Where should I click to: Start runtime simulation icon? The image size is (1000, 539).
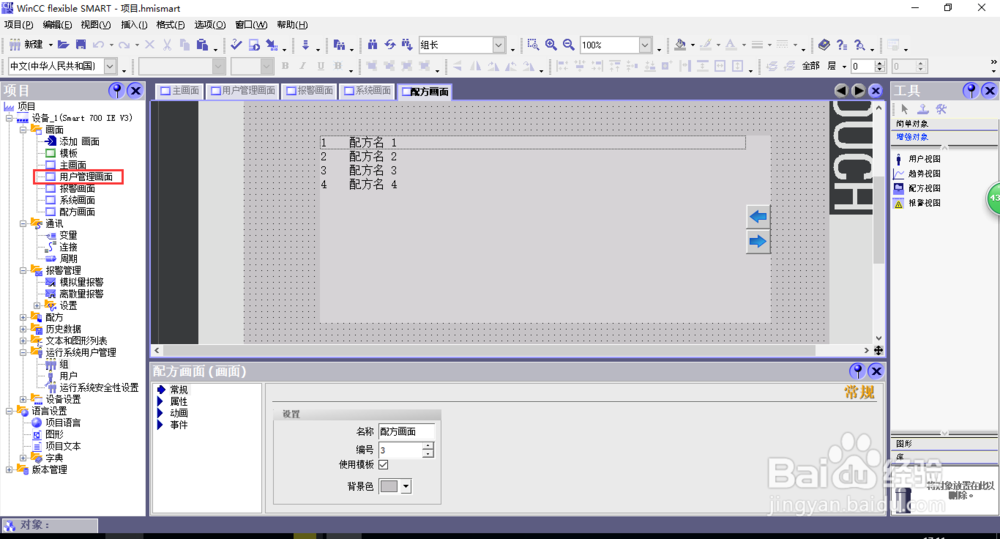click(x=254, y=45)
